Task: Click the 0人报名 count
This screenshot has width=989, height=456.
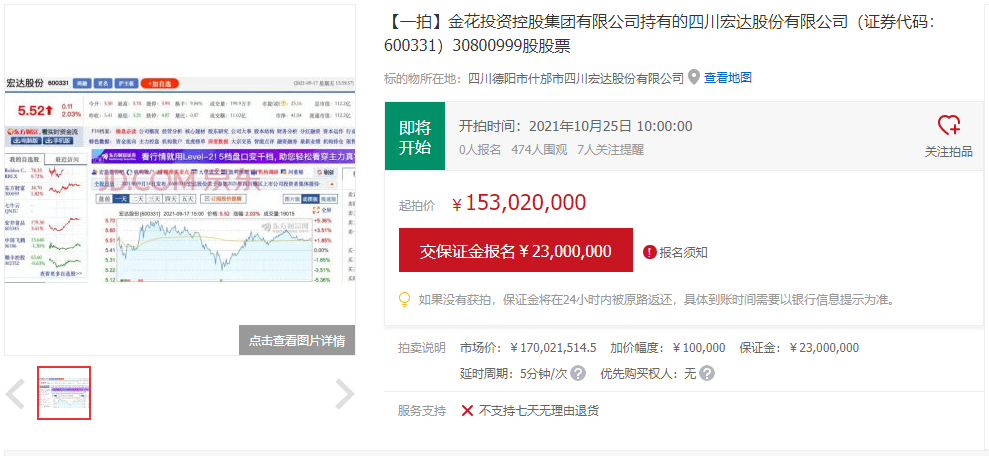Action: 479,149
